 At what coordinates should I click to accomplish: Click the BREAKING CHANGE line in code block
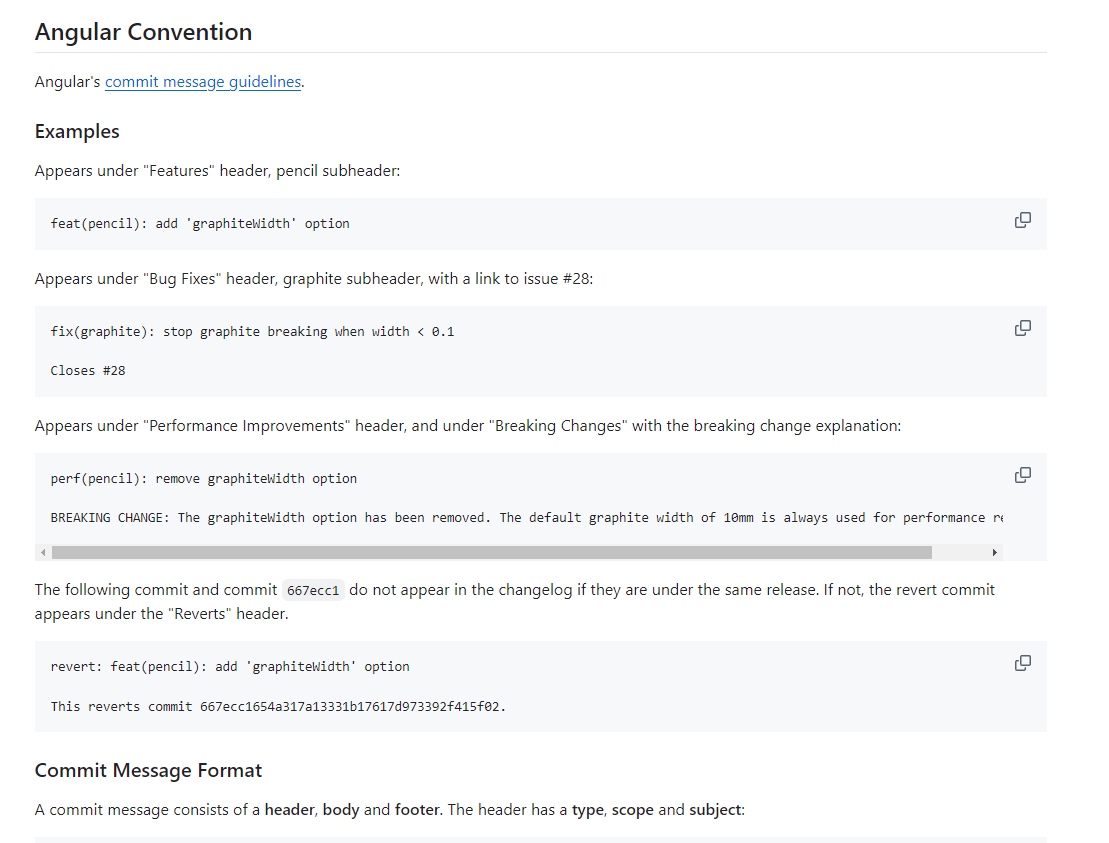coord(526,518)
